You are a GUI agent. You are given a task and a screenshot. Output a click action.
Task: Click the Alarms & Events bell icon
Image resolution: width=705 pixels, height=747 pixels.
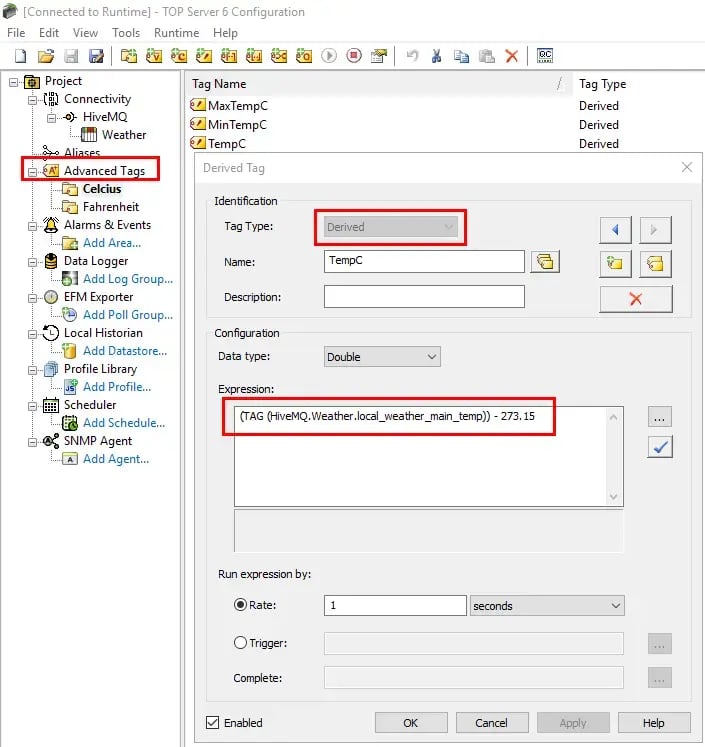pos(51,224)
